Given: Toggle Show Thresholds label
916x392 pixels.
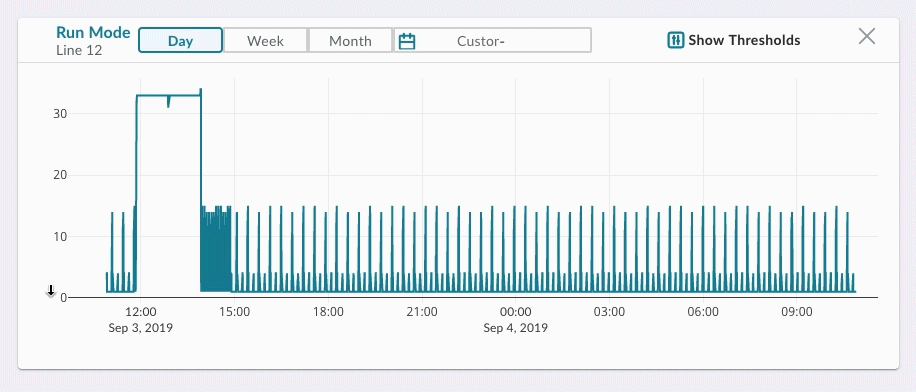Looking at the screenshot, I should pyautogui.click(x=744, y=40).
